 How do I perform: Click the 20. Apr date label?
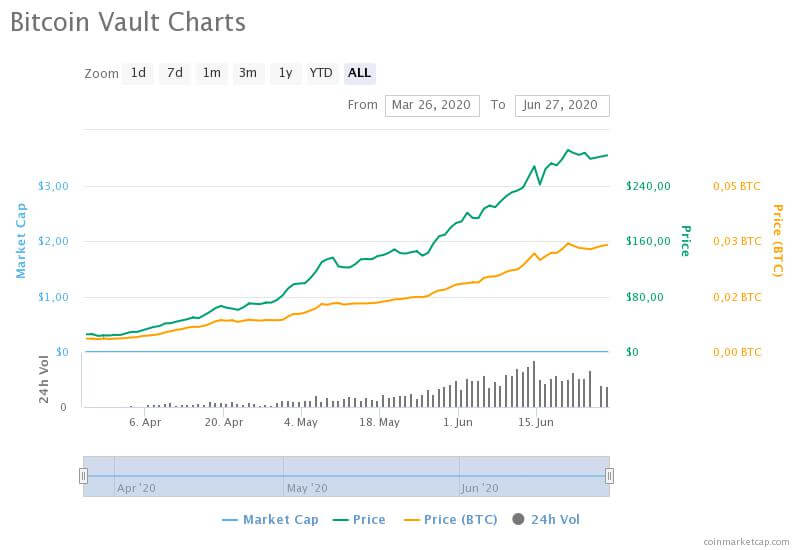point(224,422)
